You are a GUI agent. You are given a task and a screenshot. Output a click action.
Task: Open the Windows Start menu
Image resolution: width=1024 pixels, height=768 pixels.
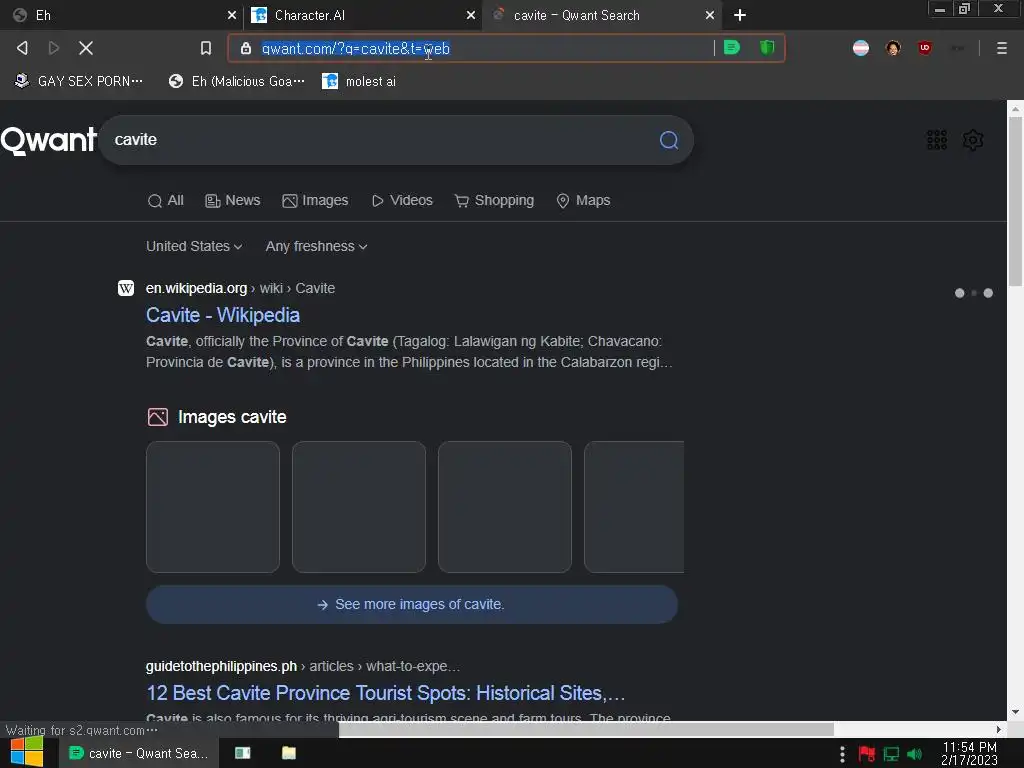click(27, 752)
